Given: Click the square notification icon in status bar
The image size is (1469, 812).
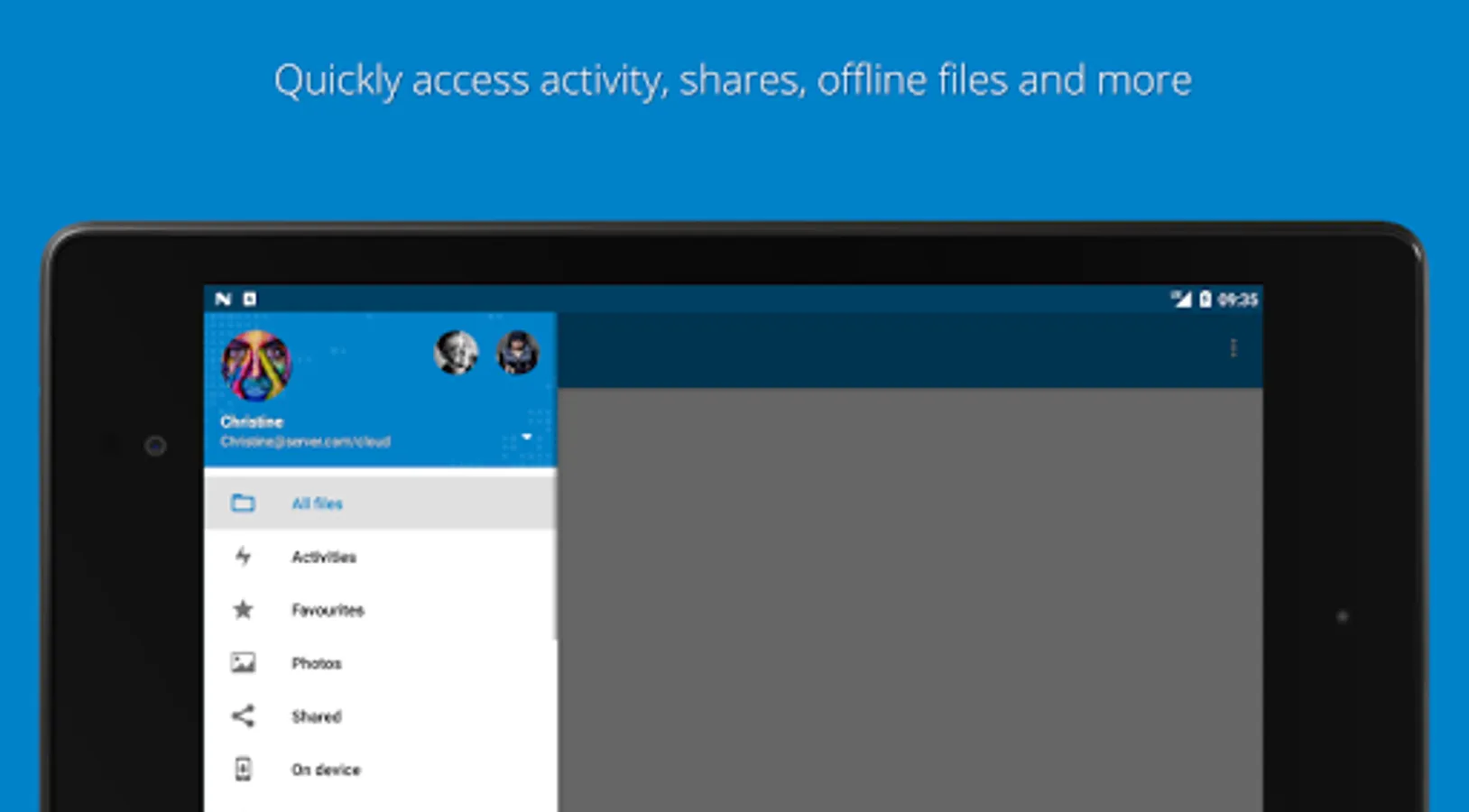Looking at the screenshot, I should pos(250,299).
